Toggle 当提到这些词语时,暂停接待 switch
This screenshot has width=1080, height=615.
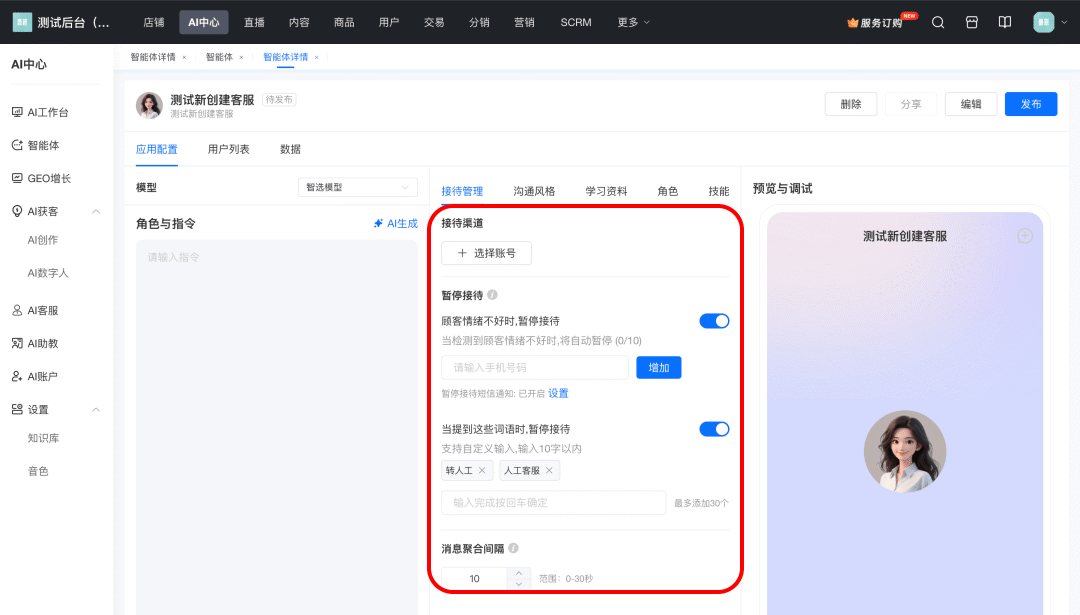tap(714, 429)
